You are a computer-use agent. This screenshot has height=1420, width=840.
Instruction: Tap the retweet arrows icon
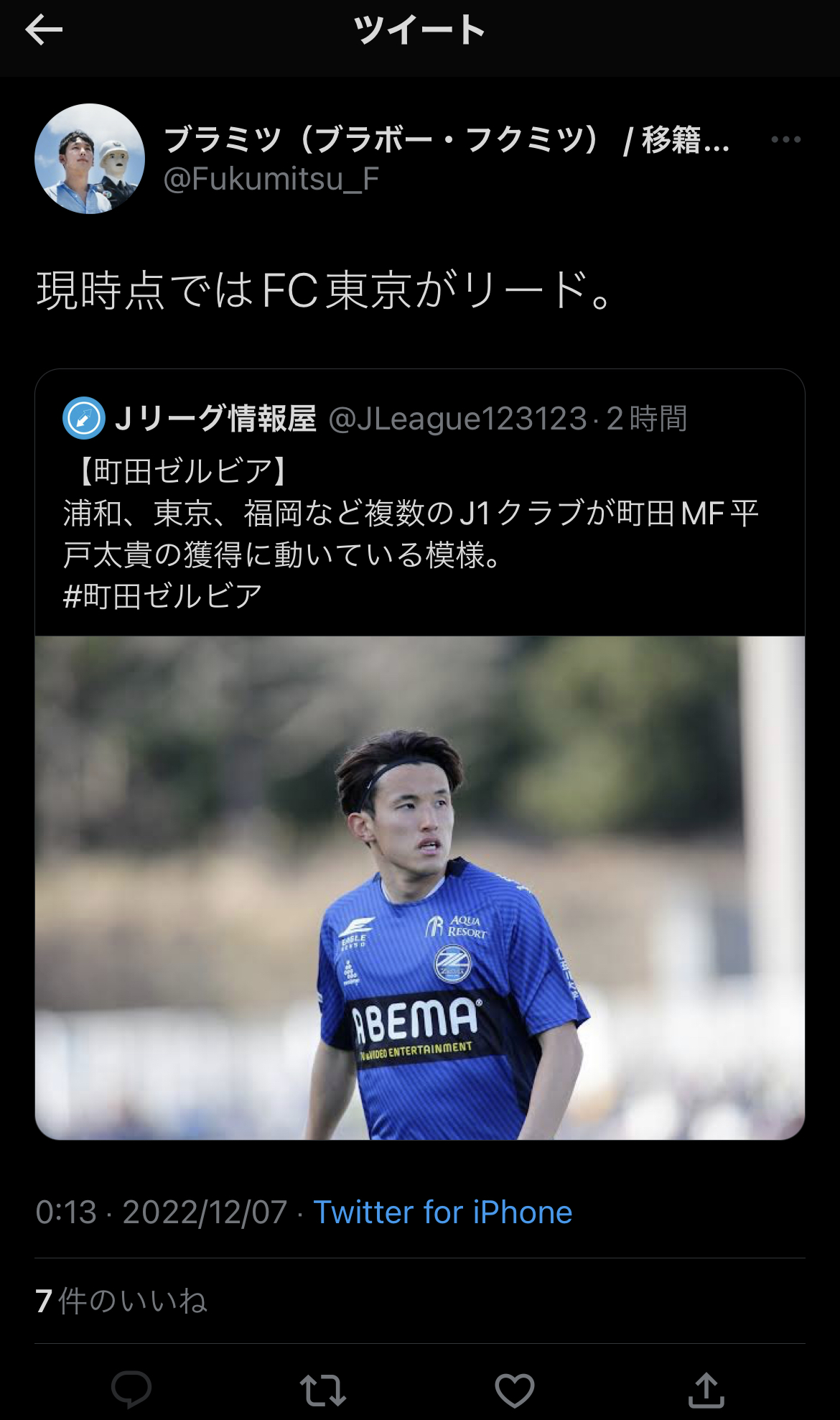(x=323, y=1389)
